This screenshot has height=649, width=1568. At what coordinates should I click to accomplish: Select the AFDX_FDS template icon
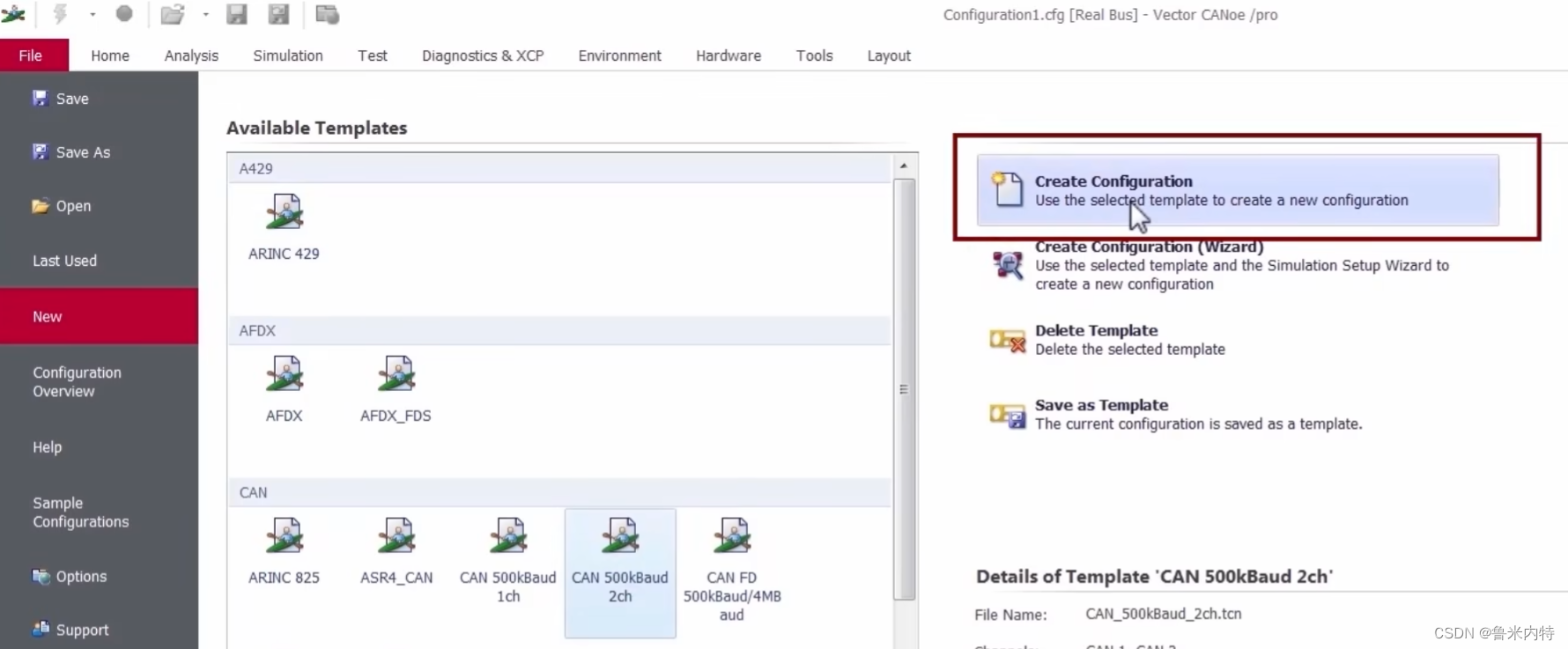[396, 374]
